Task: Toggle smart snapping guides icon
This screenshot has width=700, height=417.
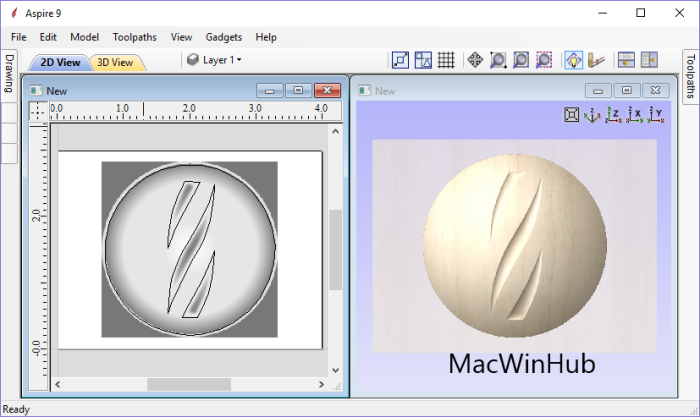Action: tap(423, 60)
